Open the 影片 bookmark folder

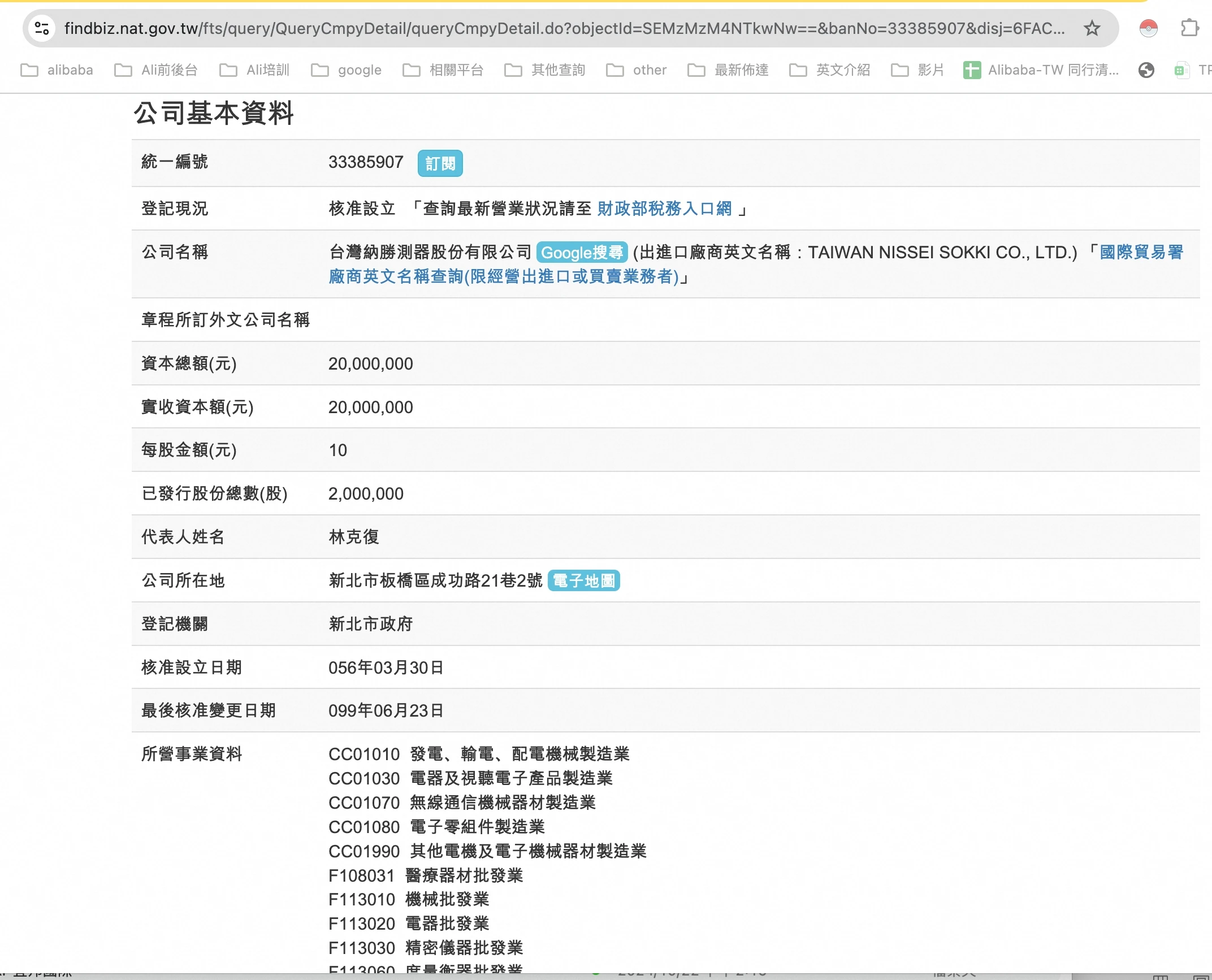(918, 70)
